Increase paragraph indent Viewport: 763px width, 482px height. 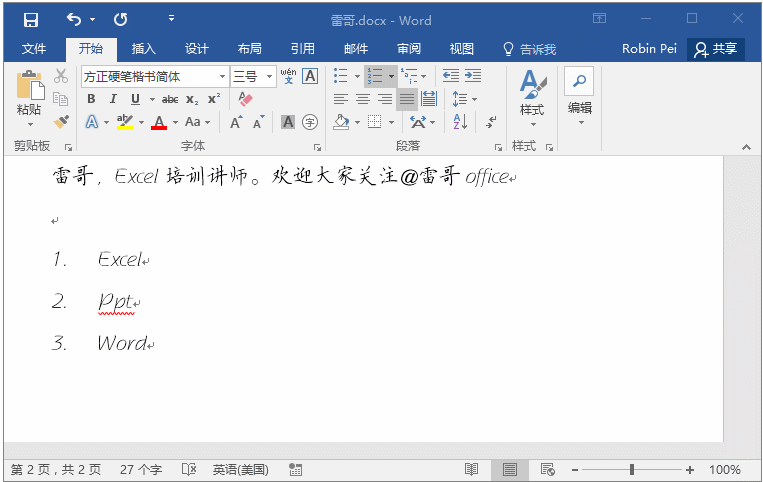pyautogui.click(x=472, y=76)
